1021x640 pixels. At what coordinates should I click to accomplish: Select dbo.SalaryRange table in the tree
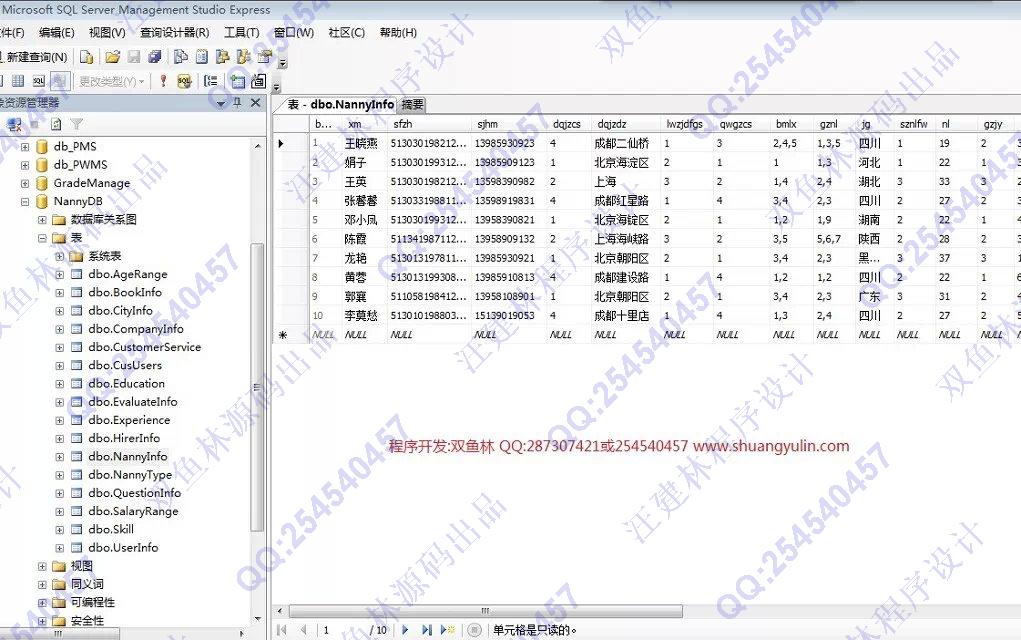click(x=133, y=511)
